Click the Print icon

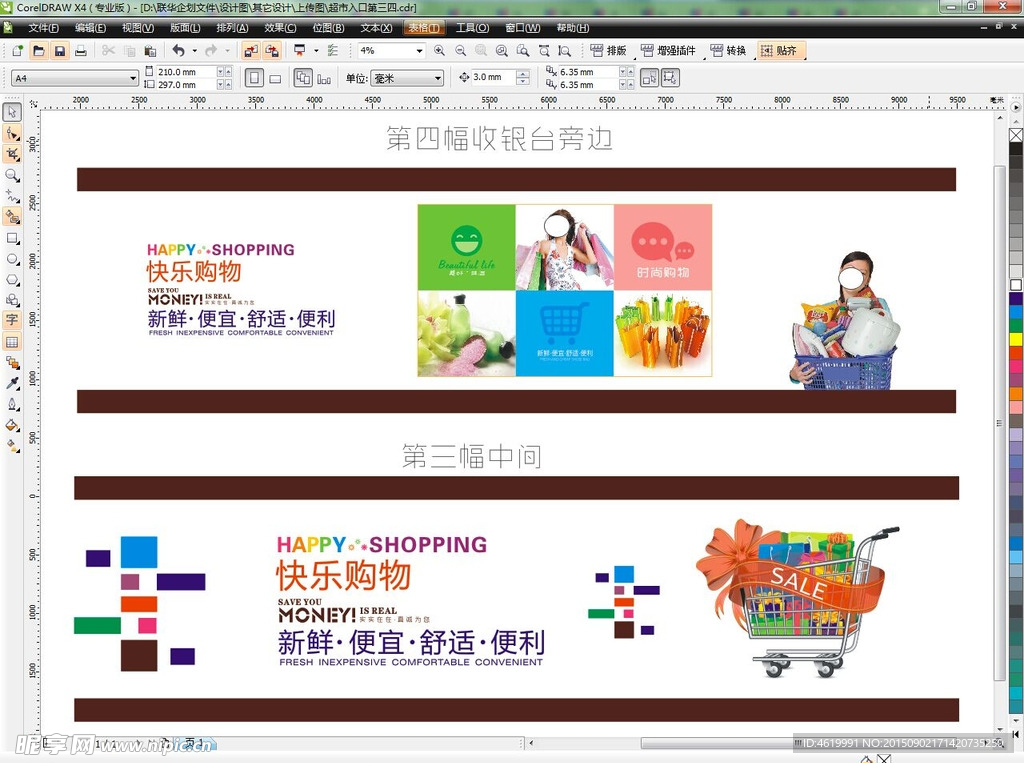point(81,51)
